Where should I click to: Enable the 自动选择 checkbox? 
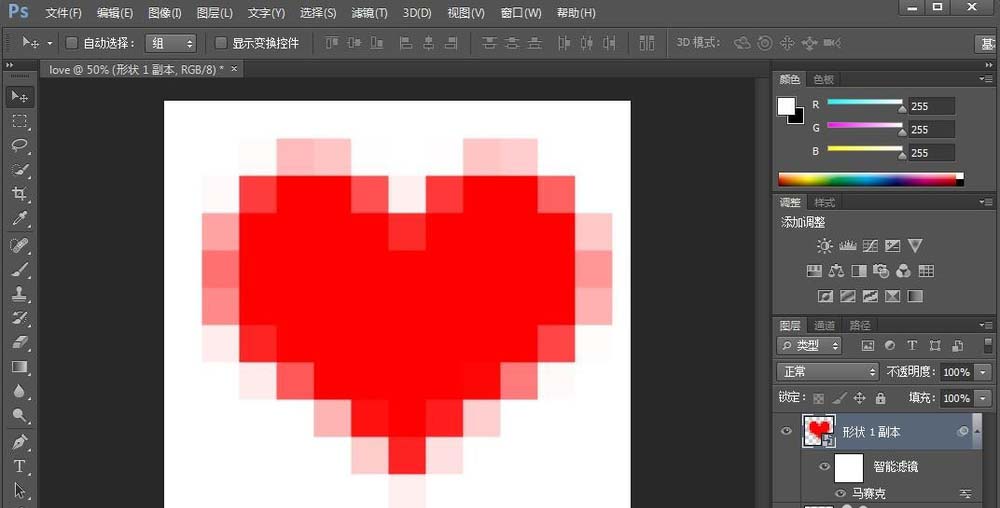coord(71,43)
